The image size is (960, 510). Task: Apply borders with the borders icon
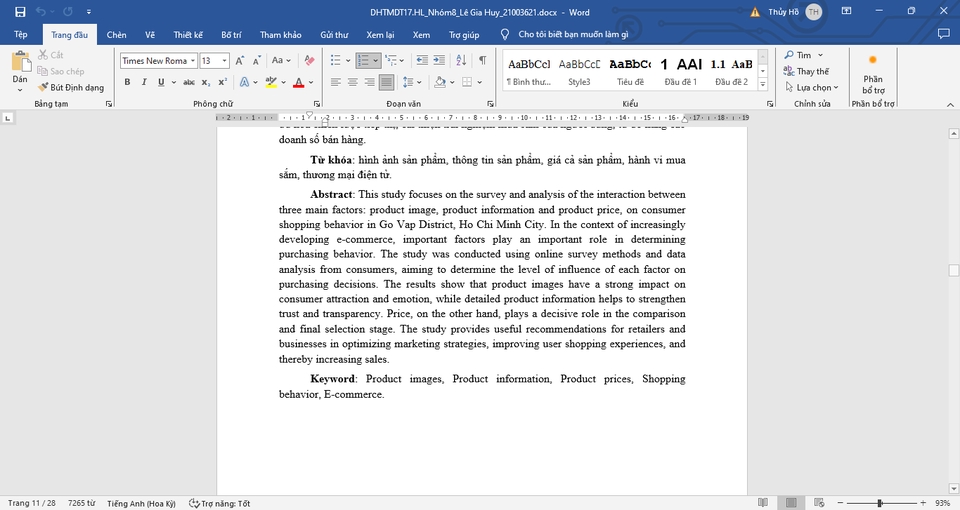pyautogui.click(x=467, y=82)
